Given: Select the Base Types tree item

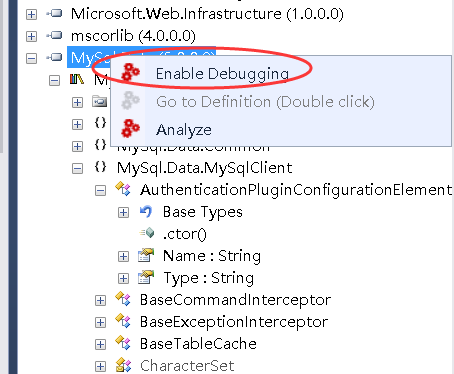Looking at the screenshot, I should tap(203, 212).
